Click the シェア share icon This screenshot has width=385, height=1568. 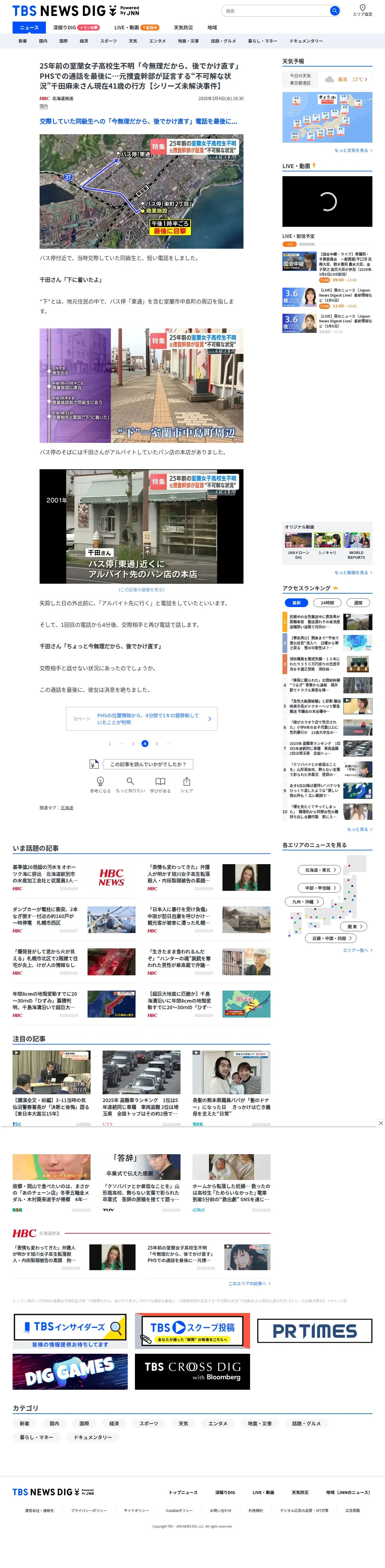point(187,781)
